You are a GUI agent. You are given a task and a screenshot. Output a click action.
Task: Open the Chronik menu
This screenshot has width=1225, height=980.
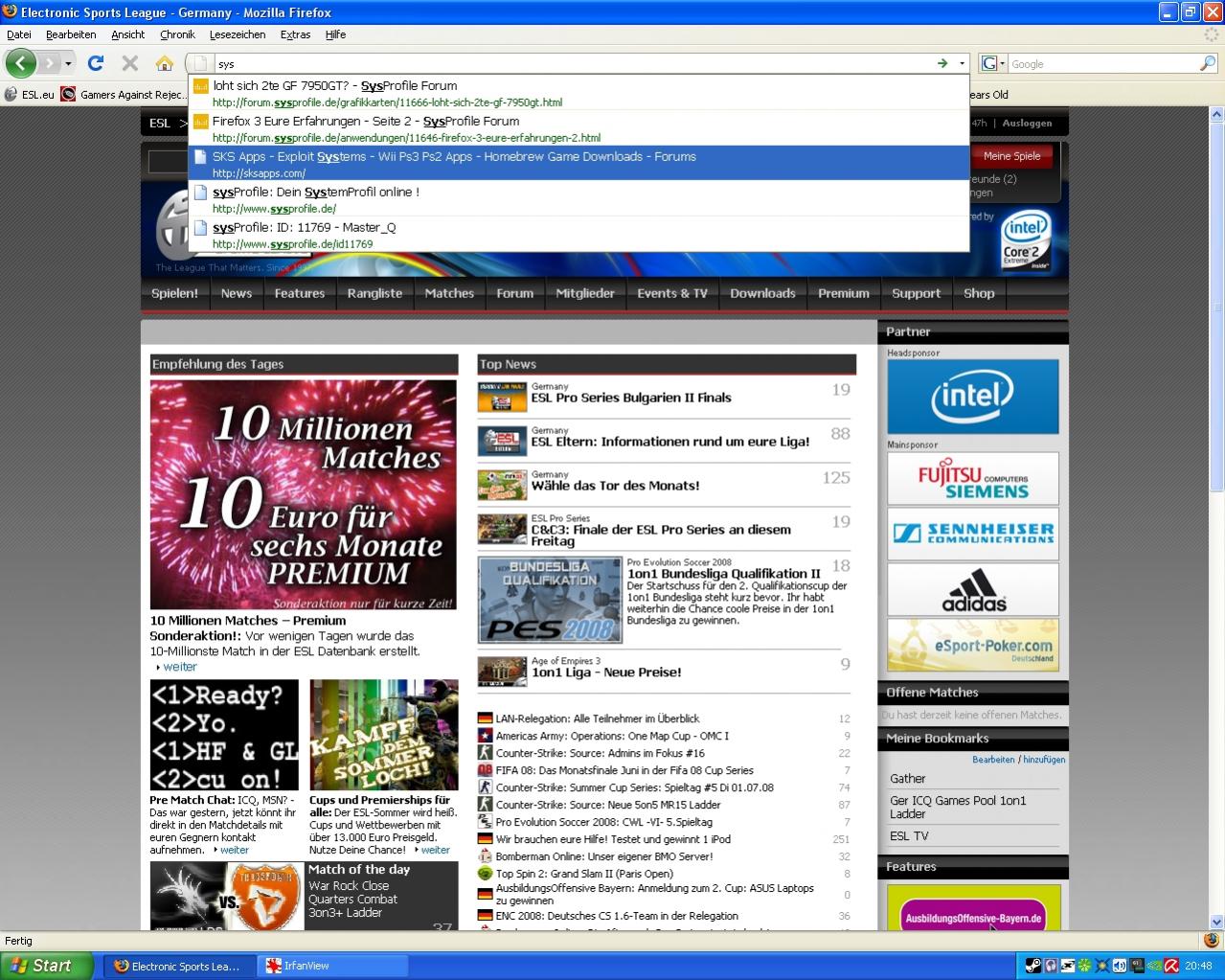coord(177,34)
